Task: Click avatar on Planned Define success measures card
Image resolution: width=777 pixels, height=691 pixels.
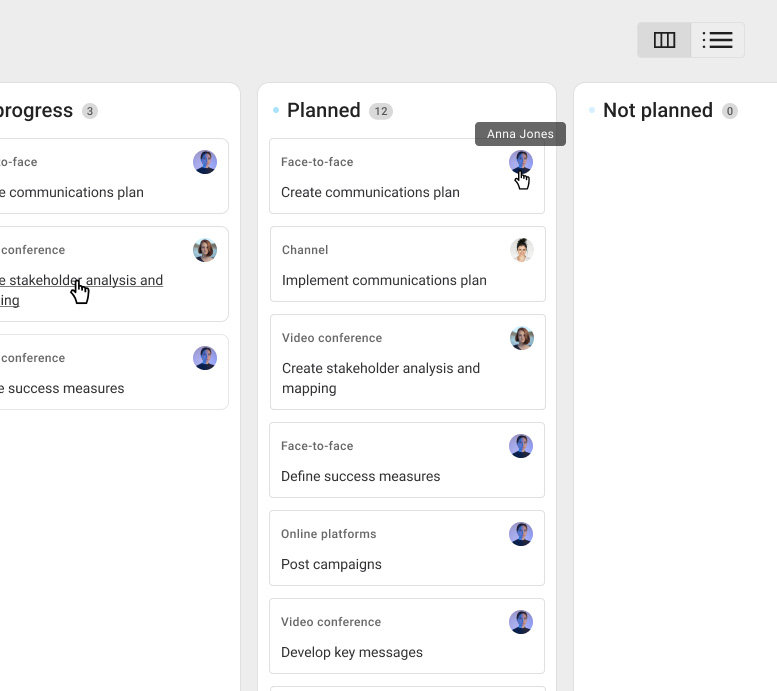Action: pyautogui.click(x=521, y=446)
